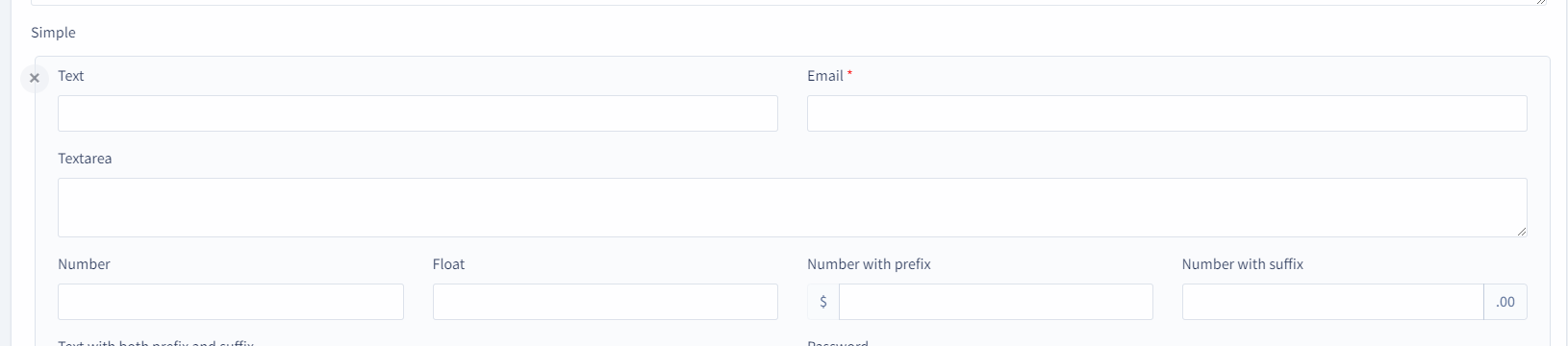This screenshot has width=1568, height=346.
Task: Click the red required asterisk beside Email
Action: (849, 74)
